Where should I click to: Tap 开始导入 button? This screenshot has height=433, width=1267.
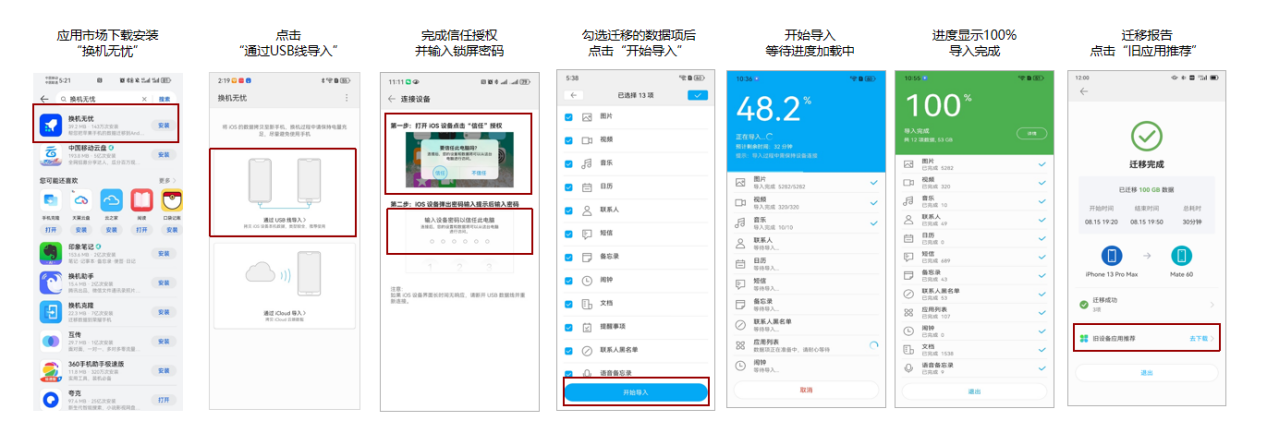click(x=636, y=391)
